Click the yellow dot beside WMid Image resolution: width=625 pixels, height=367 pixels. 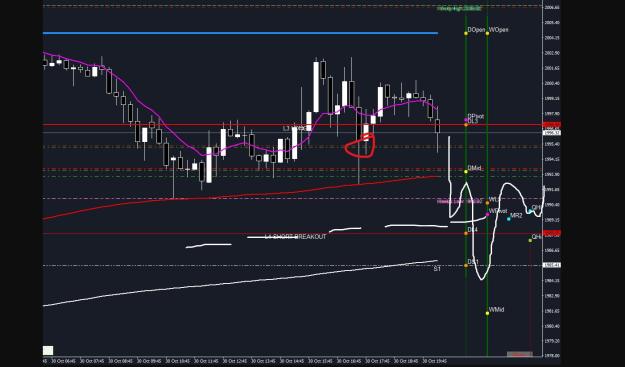pos(487,313)
